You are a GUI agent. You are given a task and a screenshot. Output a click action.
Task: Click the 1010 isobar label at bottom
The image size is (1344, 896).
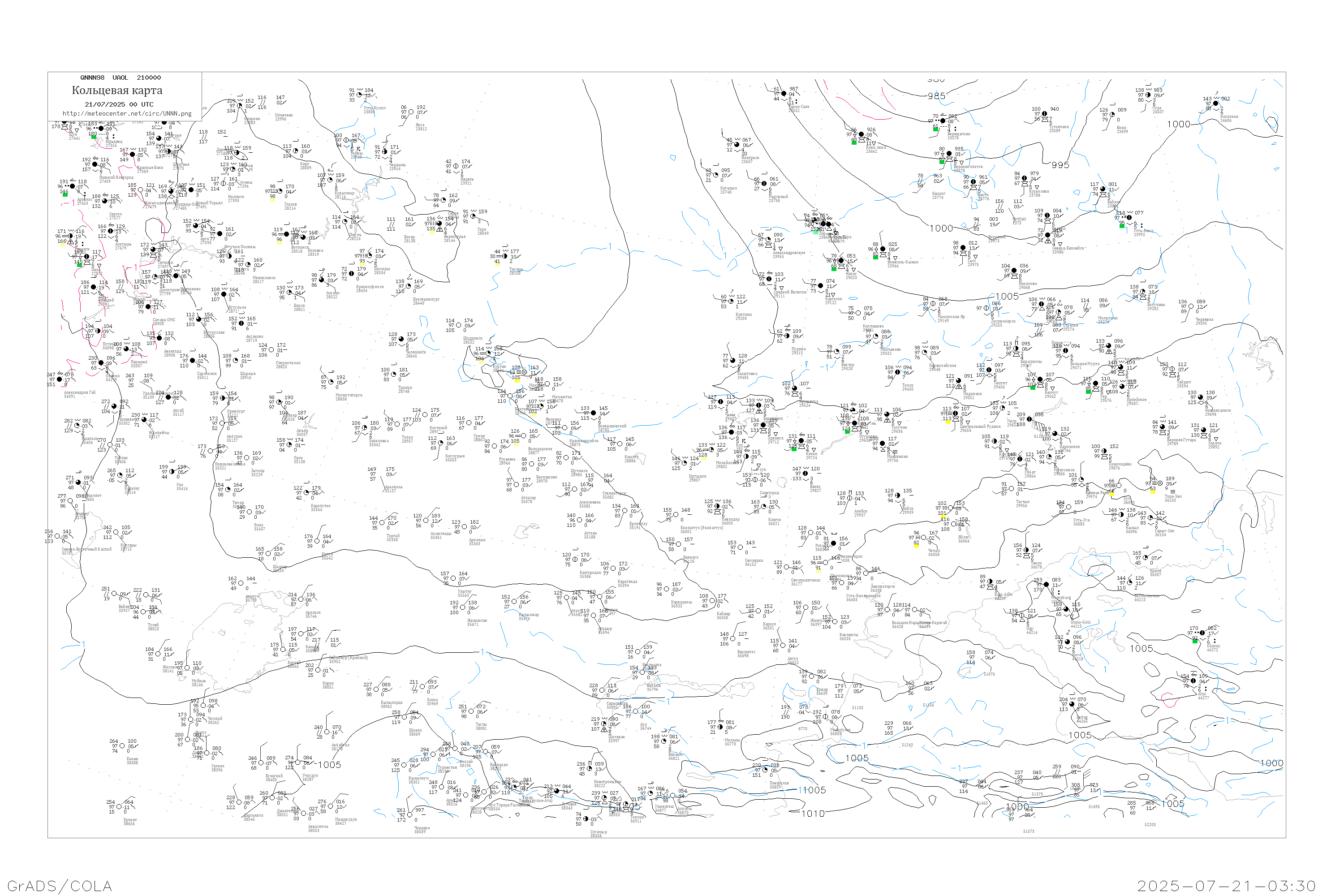[x=813, y=814]
